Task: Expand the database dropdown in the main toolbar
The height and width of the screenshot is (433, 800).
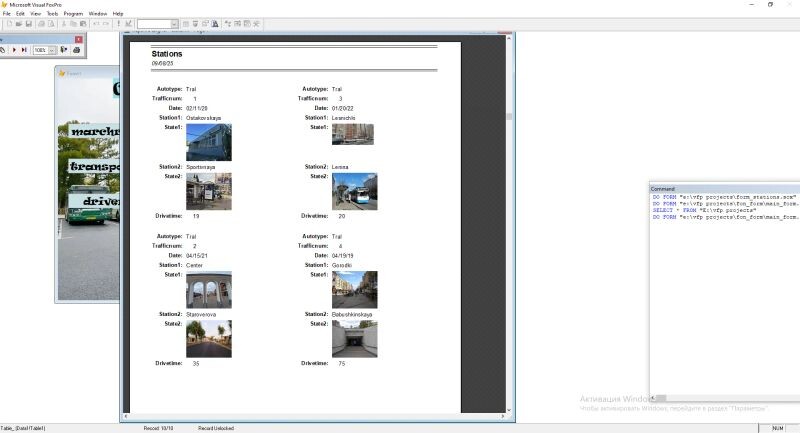Action: (174, 23)
